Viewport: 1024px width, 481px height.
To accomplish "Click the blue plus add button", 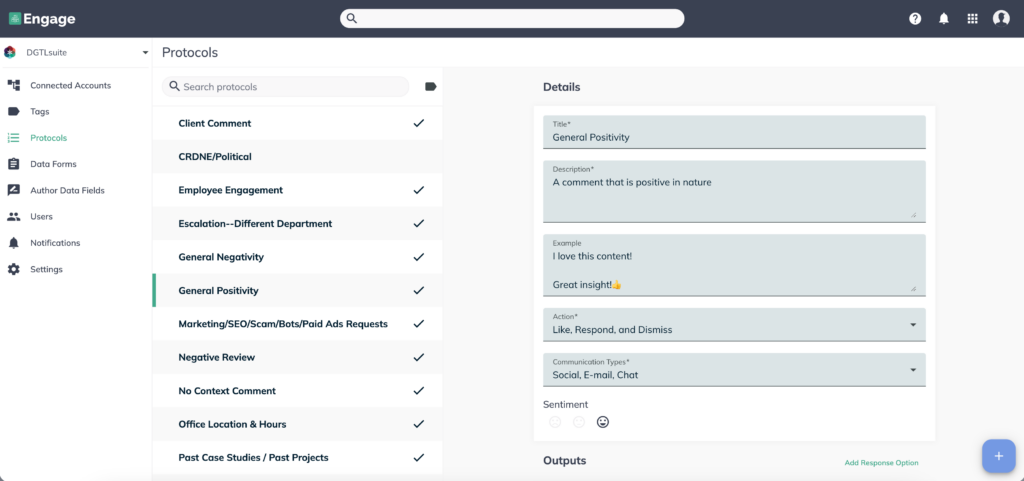I will (999, 456).
